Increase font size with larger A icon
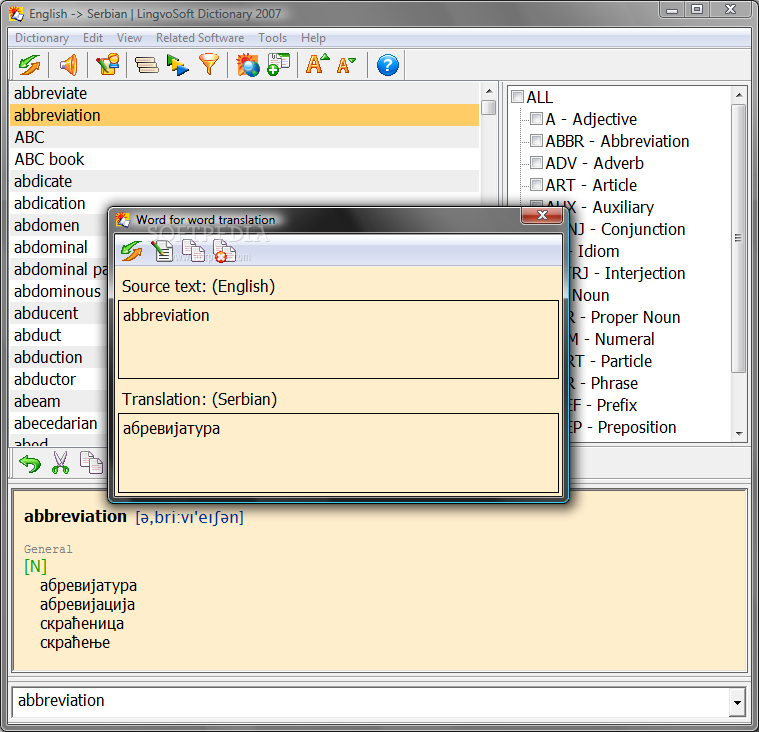This screenshot has height=732, width=759. point(317,64)
